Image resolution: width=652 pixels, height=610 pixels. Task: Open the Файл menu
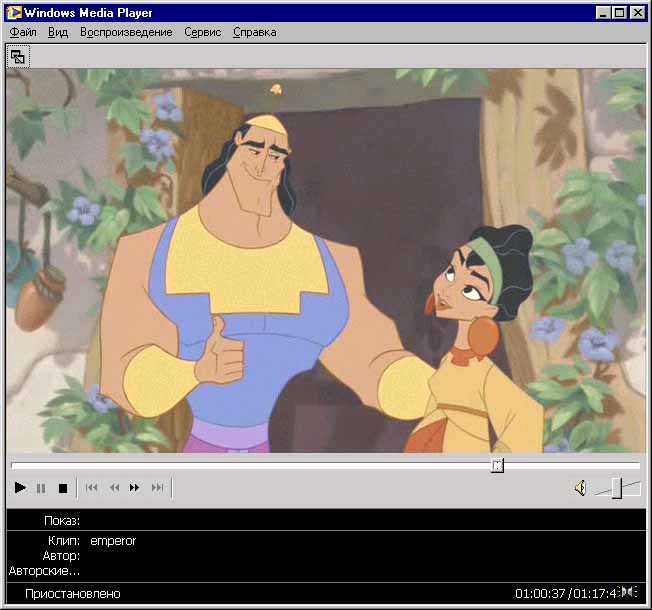click(x=23, y=32)
